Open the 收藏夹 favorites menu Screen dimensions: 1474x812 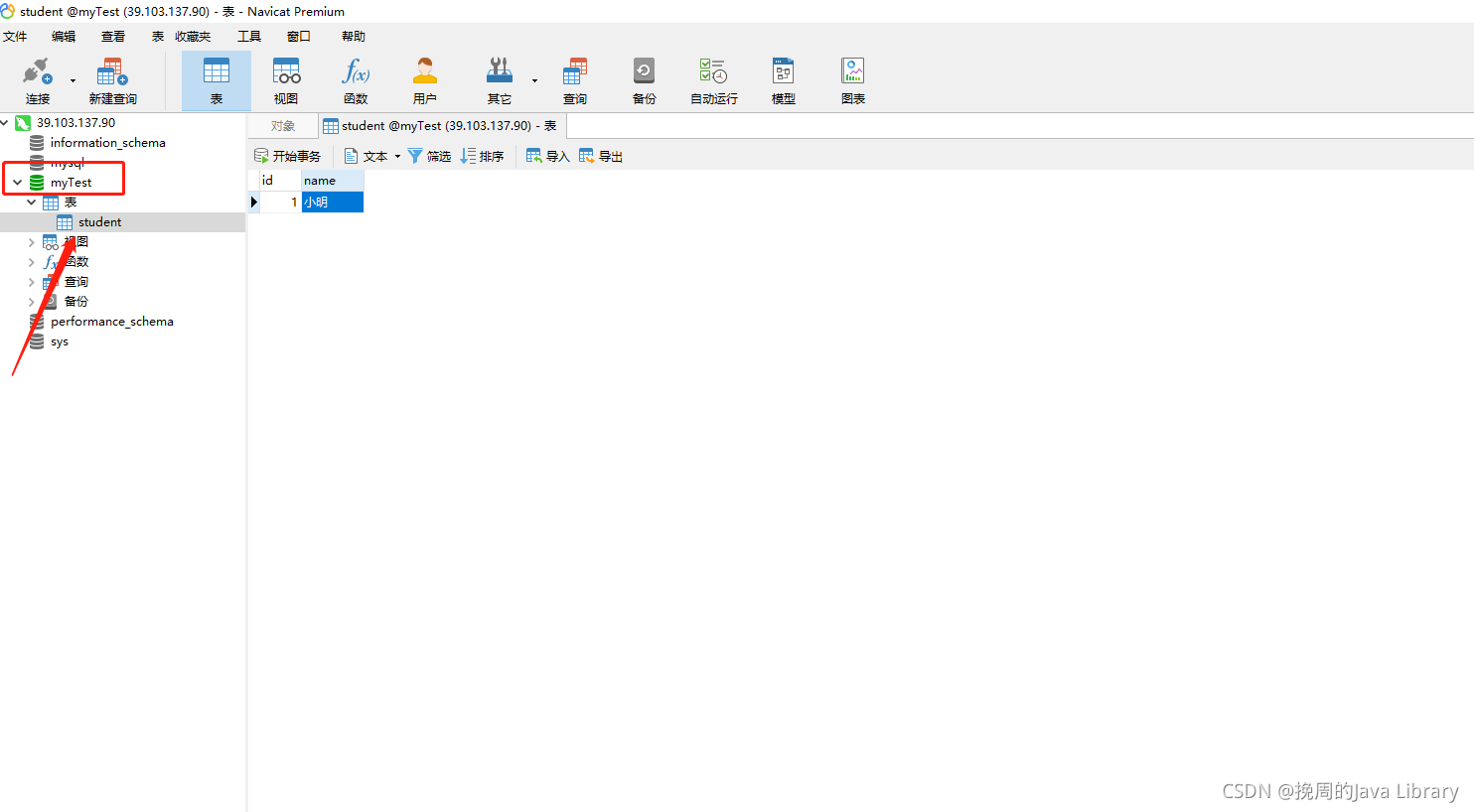tap(193, 37)
